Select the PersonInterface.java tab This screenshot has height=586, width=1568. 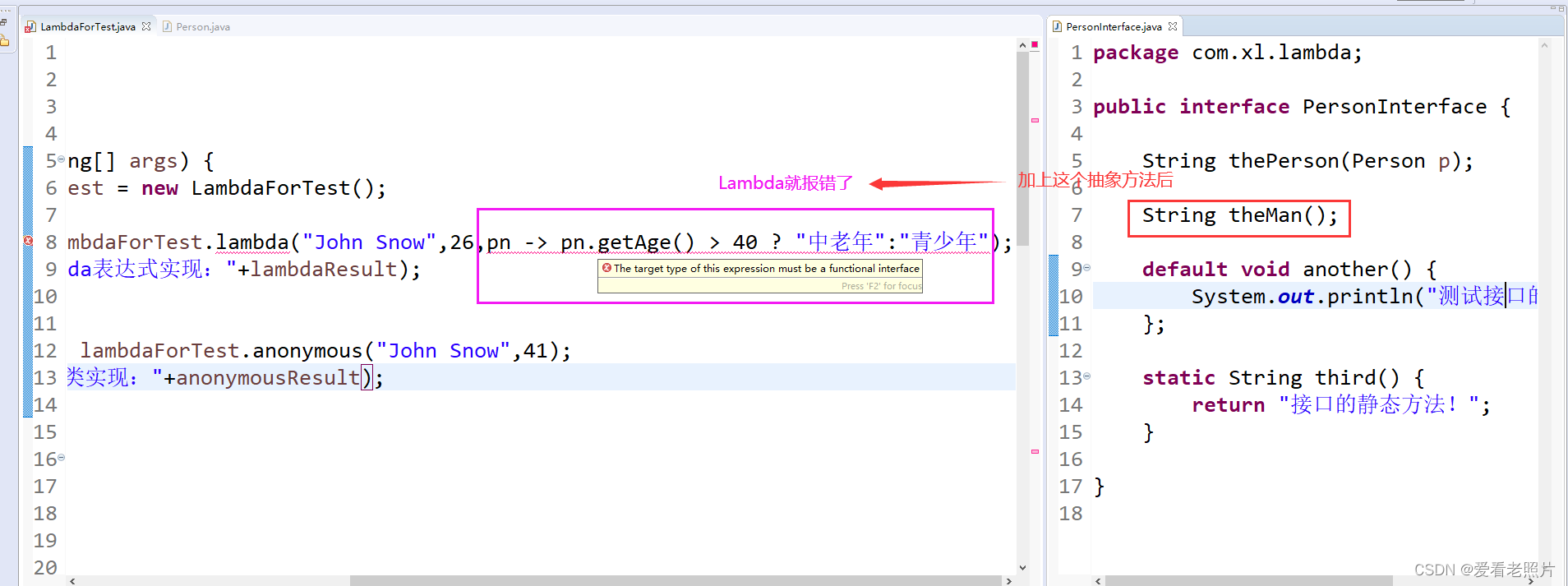click(1114, 26)
